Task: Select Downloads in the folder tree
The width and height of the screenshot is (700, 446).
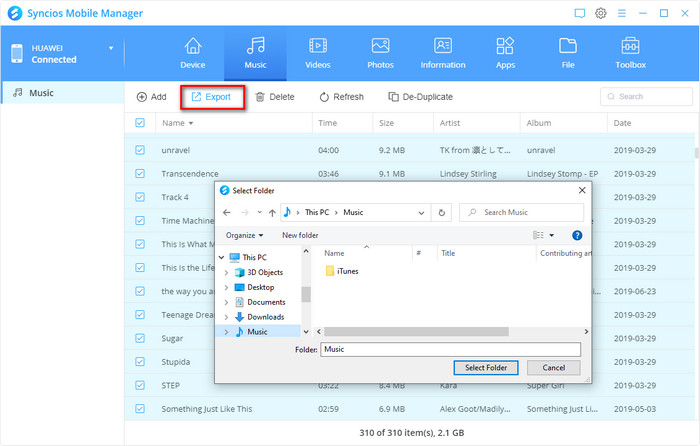Action: point(266,317)
